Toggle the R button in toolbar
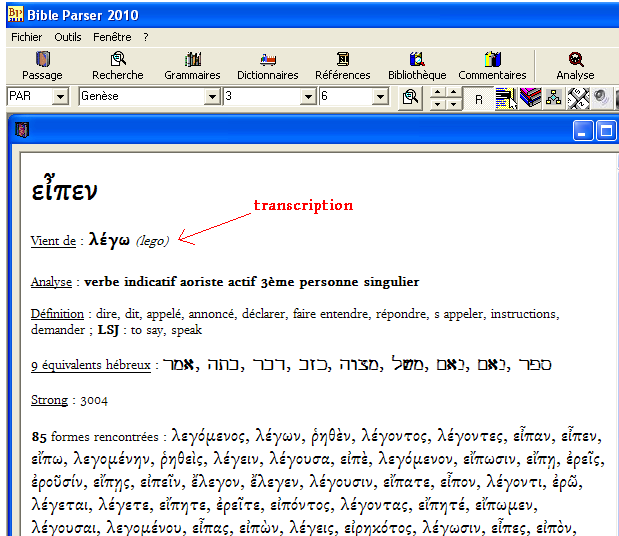Screen dimensions: 619x536 pyautogui.click(x=478, y=99)
